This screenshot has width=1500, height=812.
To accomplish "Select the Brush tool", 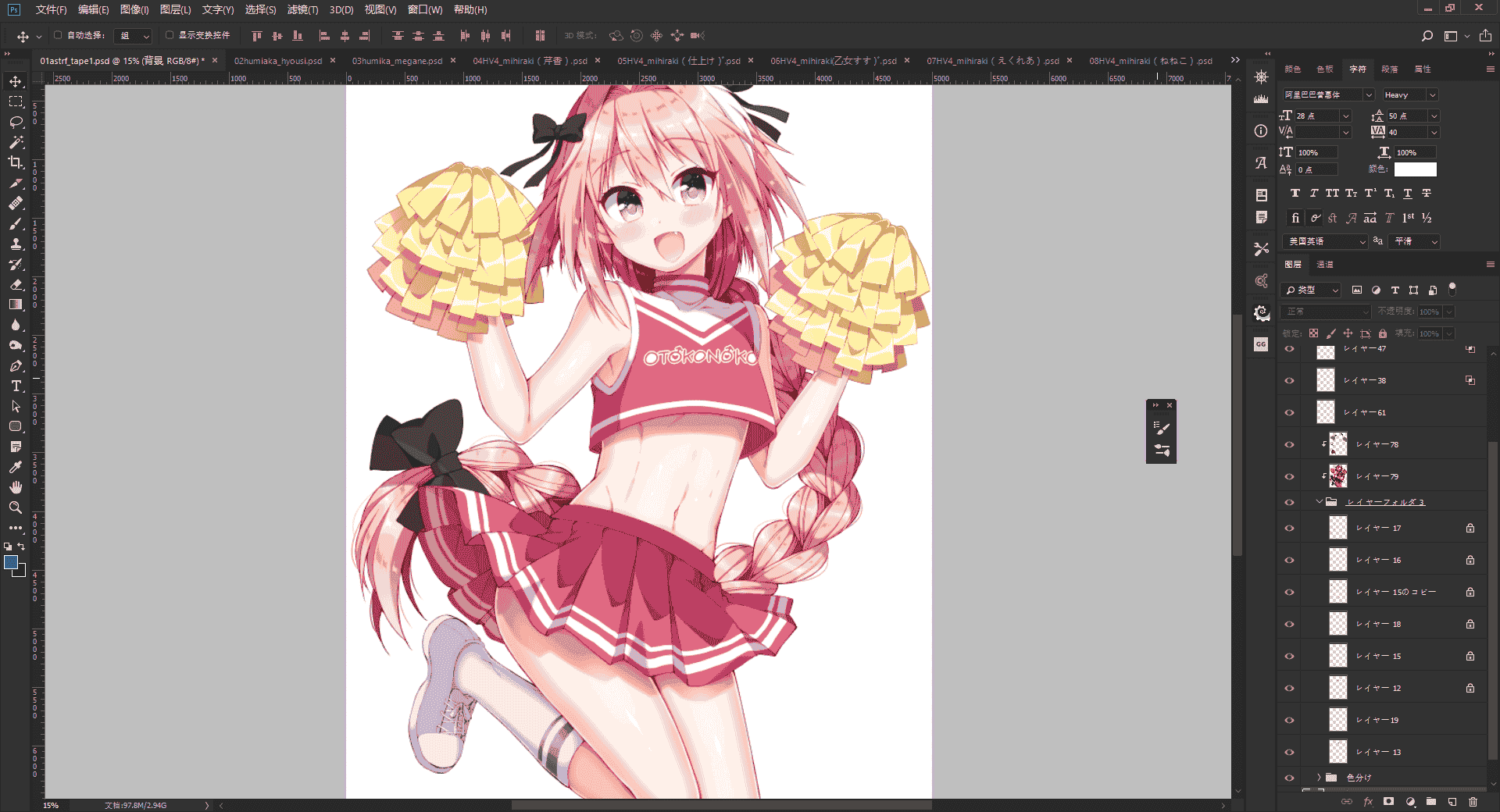I will pos(16,223).
